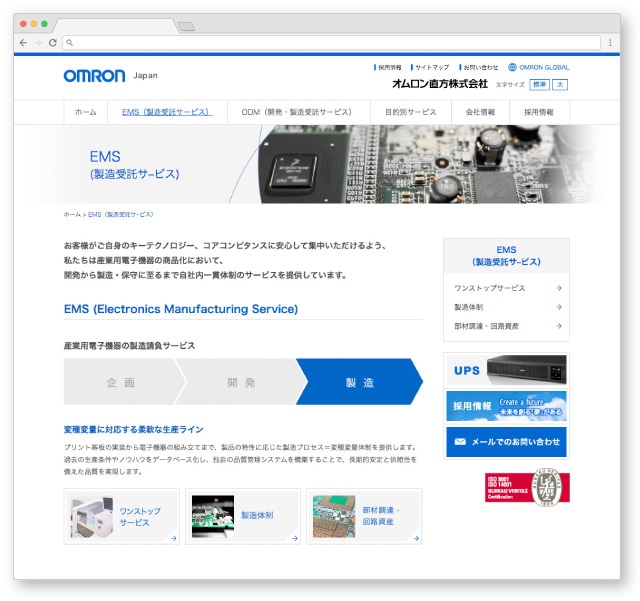Screen dimensions: 640x601
Task: Click the 採用情報 Create a future banner
Action: coord(506,406)
